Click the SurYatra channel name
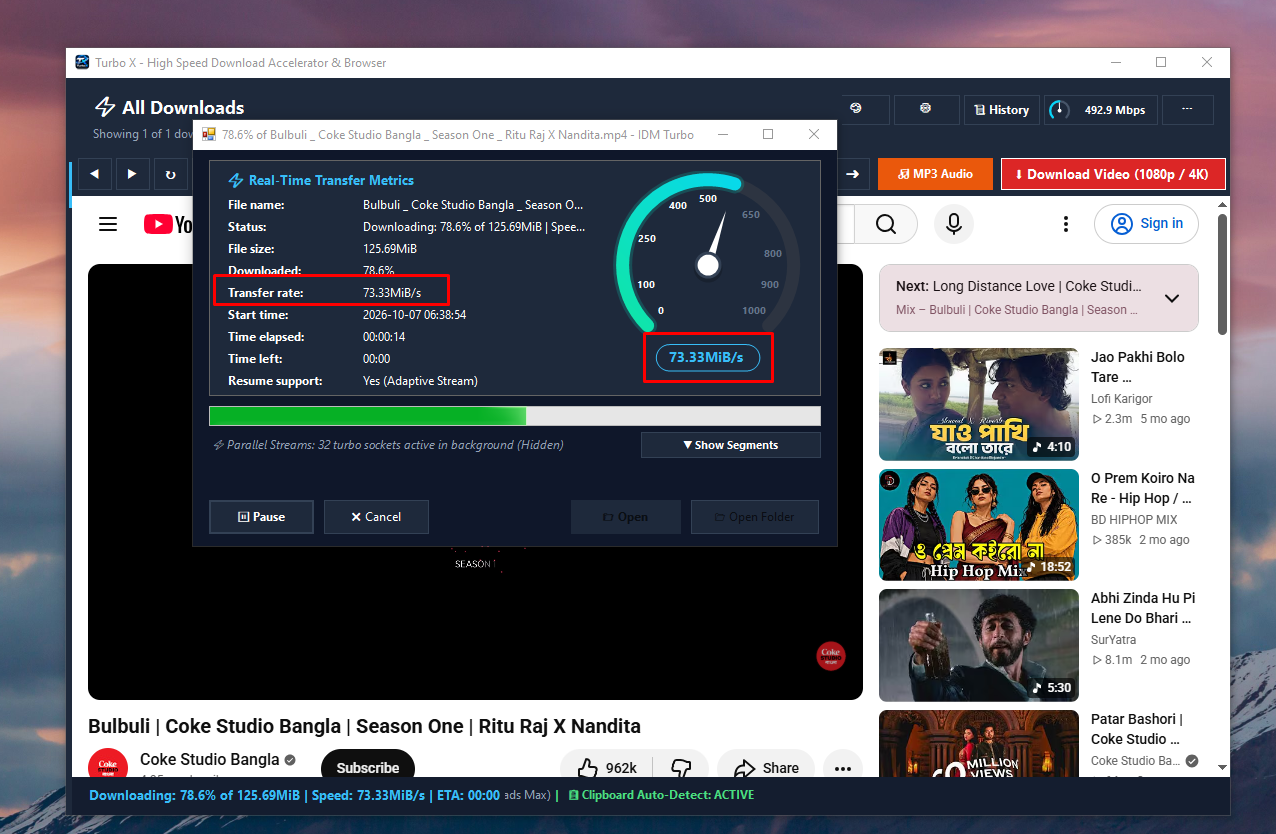This screenshot has height=834, width=1276. click(1113, 639)
